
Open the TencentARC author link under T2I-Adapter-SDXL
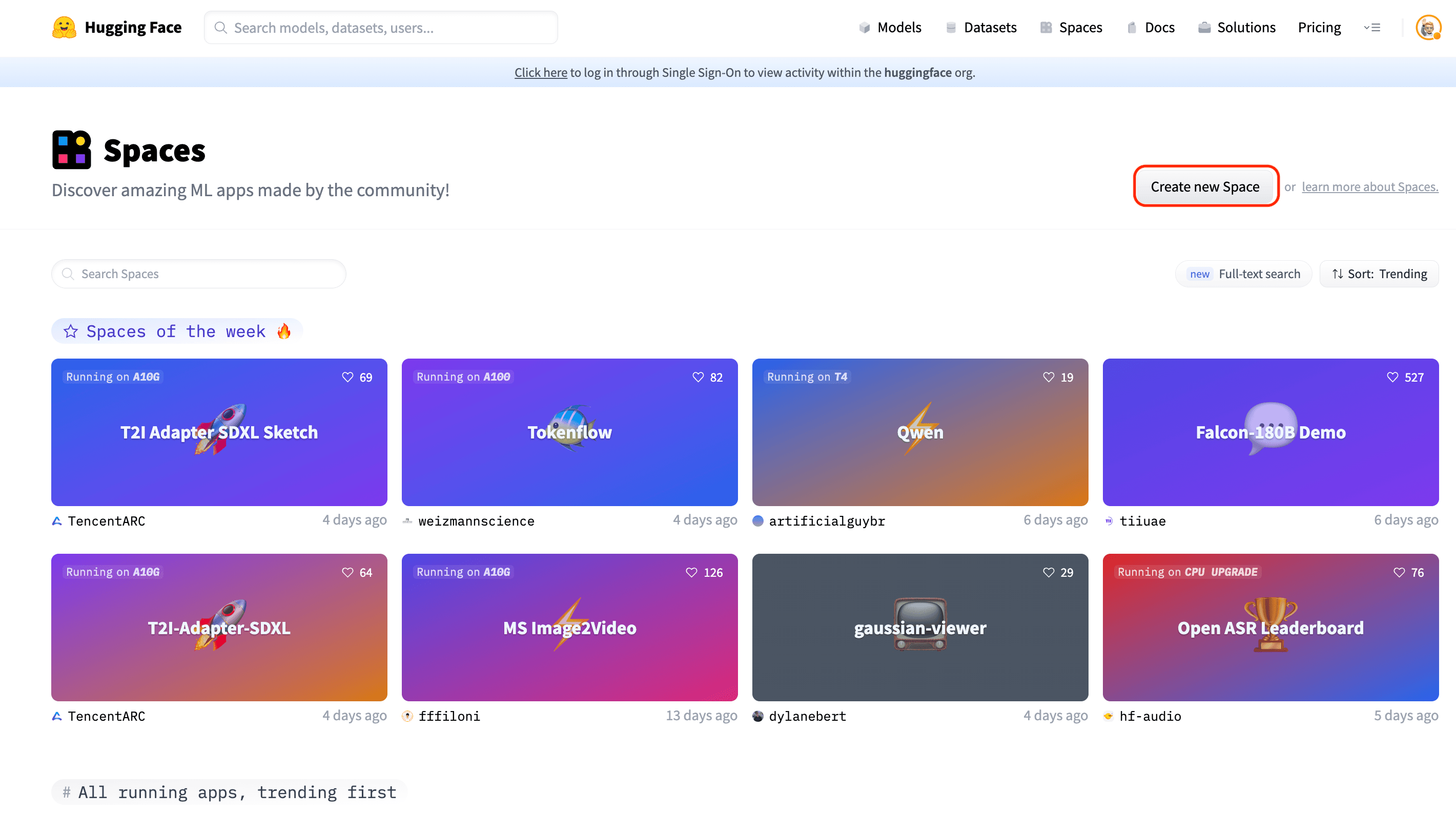pyautogui.click(x=106, y=716)
